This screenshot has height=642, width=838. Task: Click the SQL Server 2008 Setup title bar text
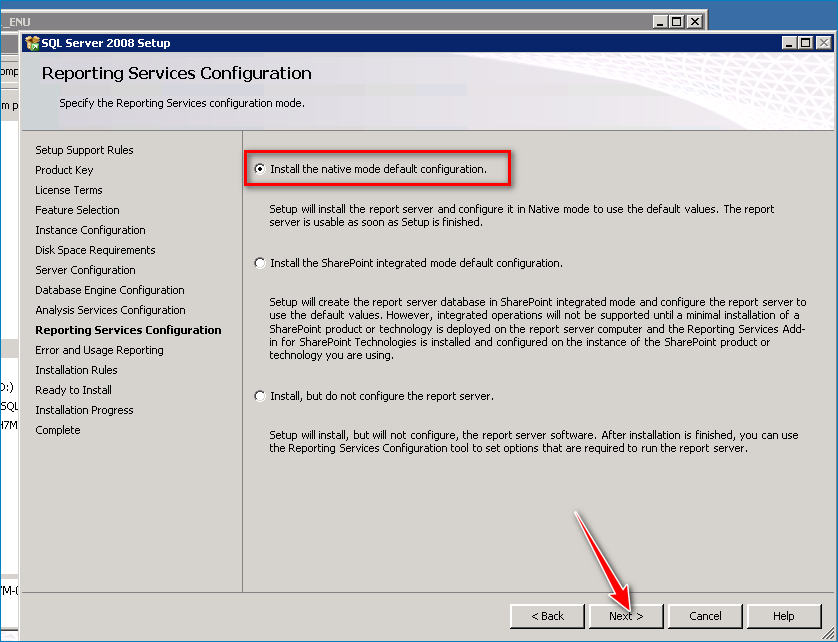(x=106, y=43)
